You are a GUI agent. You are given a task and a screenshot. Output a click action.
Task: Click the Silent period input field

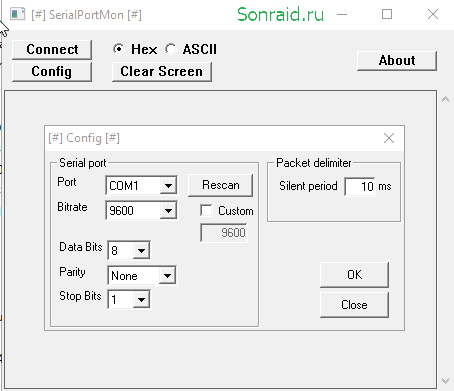[x=360, y=186]
